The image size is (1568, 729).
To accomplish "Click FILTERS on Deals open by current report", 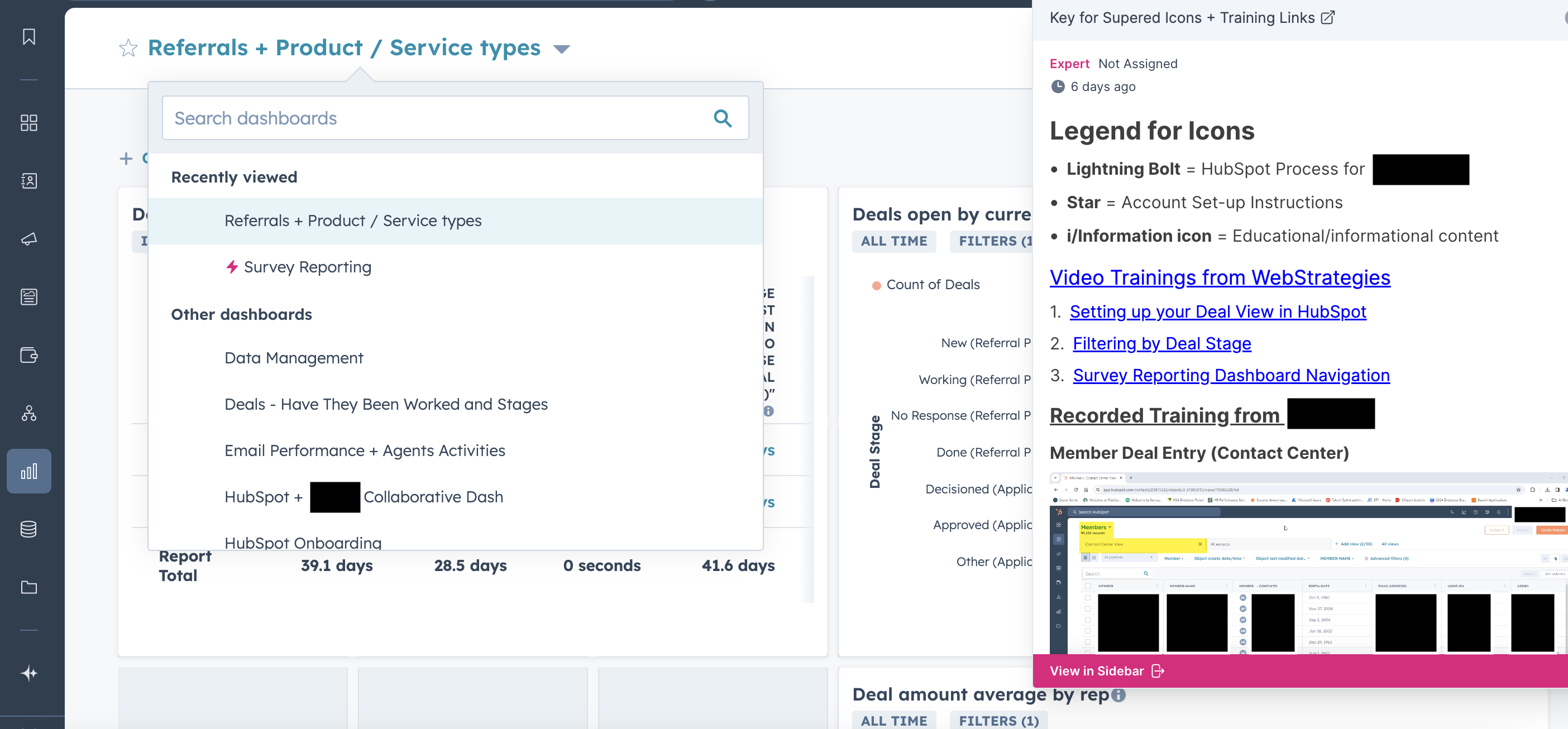I will tap(992, 241).
